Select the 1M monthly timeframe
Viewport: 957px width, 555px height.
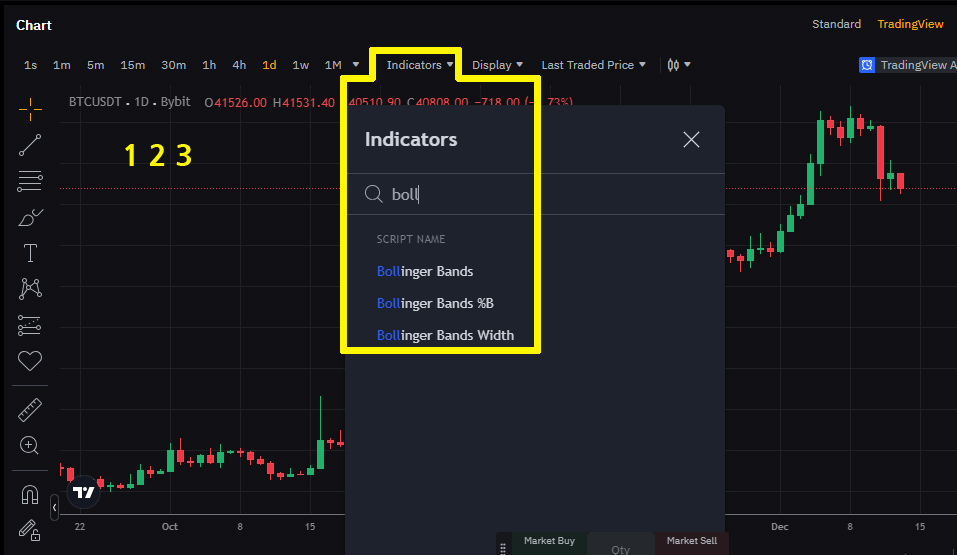point(333,65)
